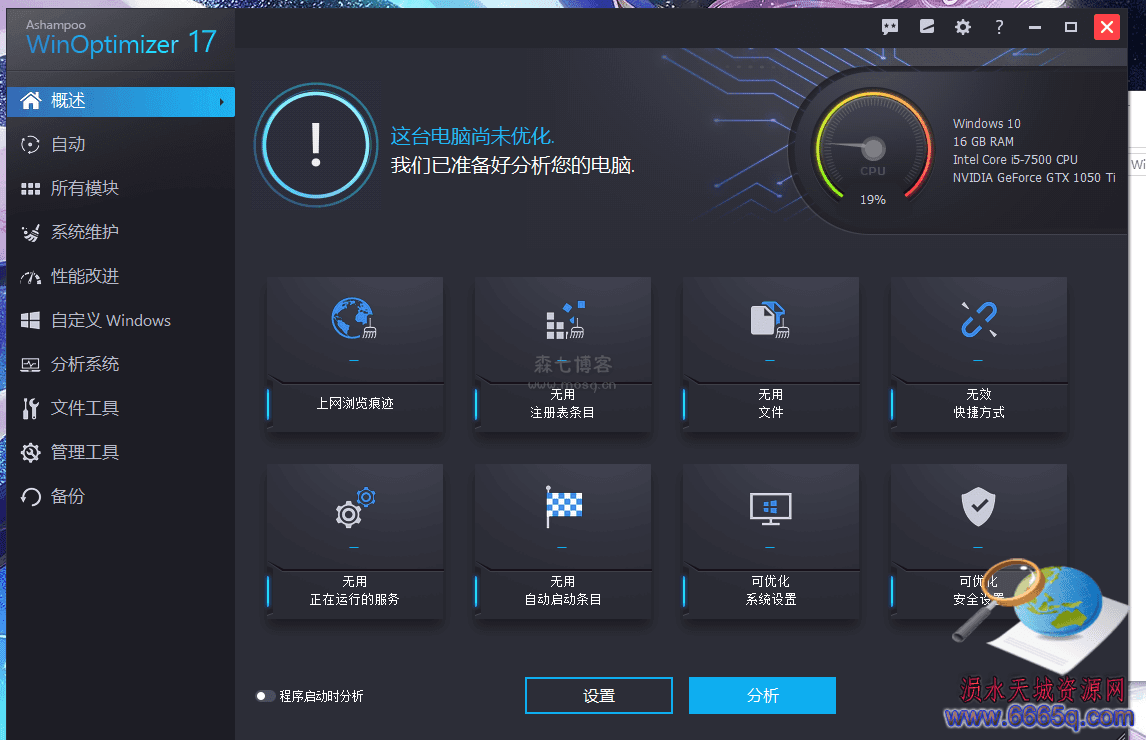This screenshot has height=740, width=1146.
Task: Click the skin/theme icon in title bar
Action: (x=927, y=27)
